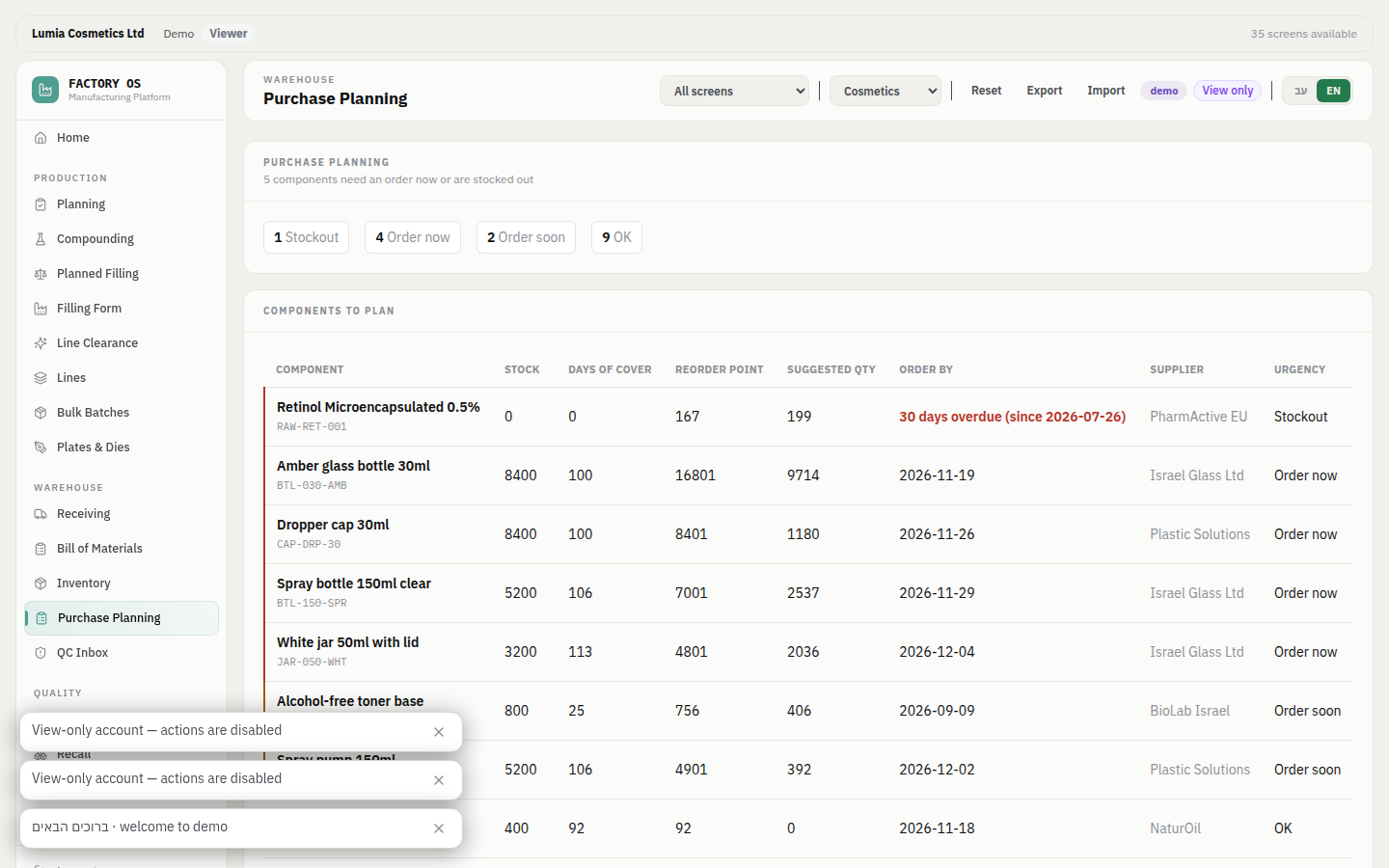1389x868 pixels.
Task: Filter by 4 Order now chip
Action: click(x=413, y=237)
